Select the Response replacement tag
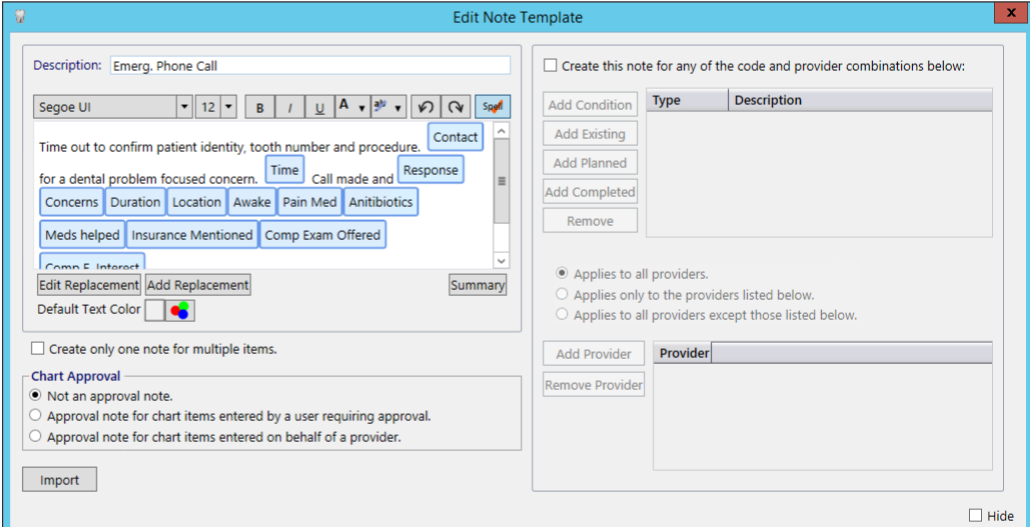 [x=431, y=170]
